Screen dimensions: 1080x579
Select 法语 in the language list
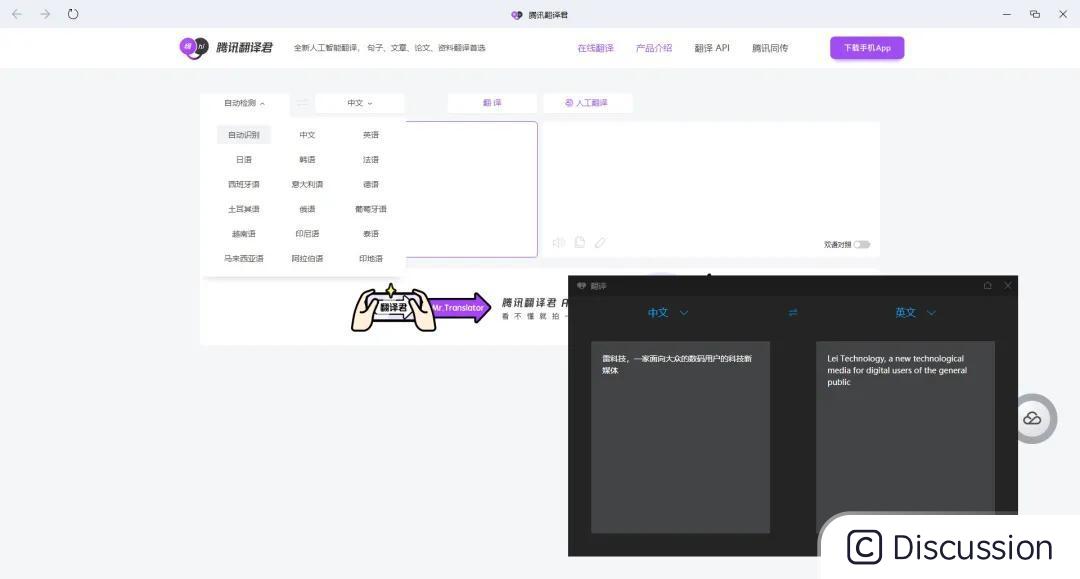pos(371,160)
